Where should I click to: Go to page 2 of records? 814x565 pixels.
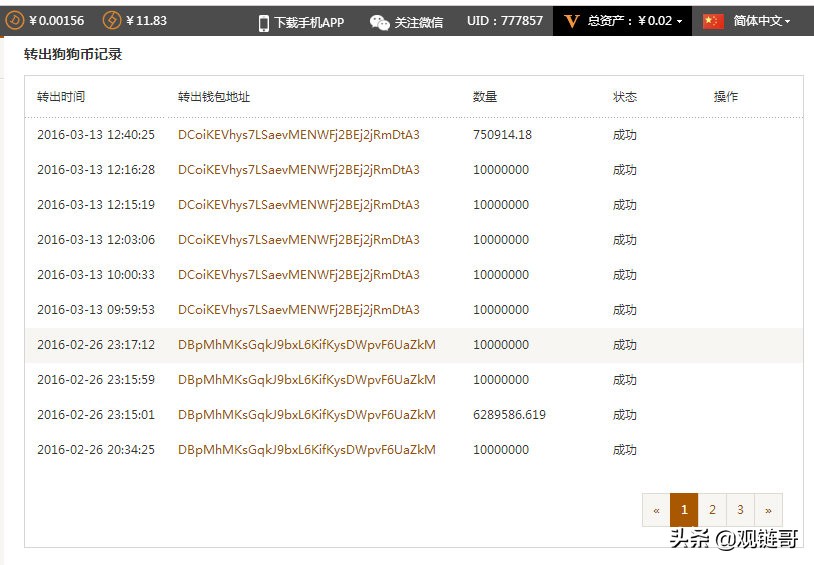tap(712, 510)
